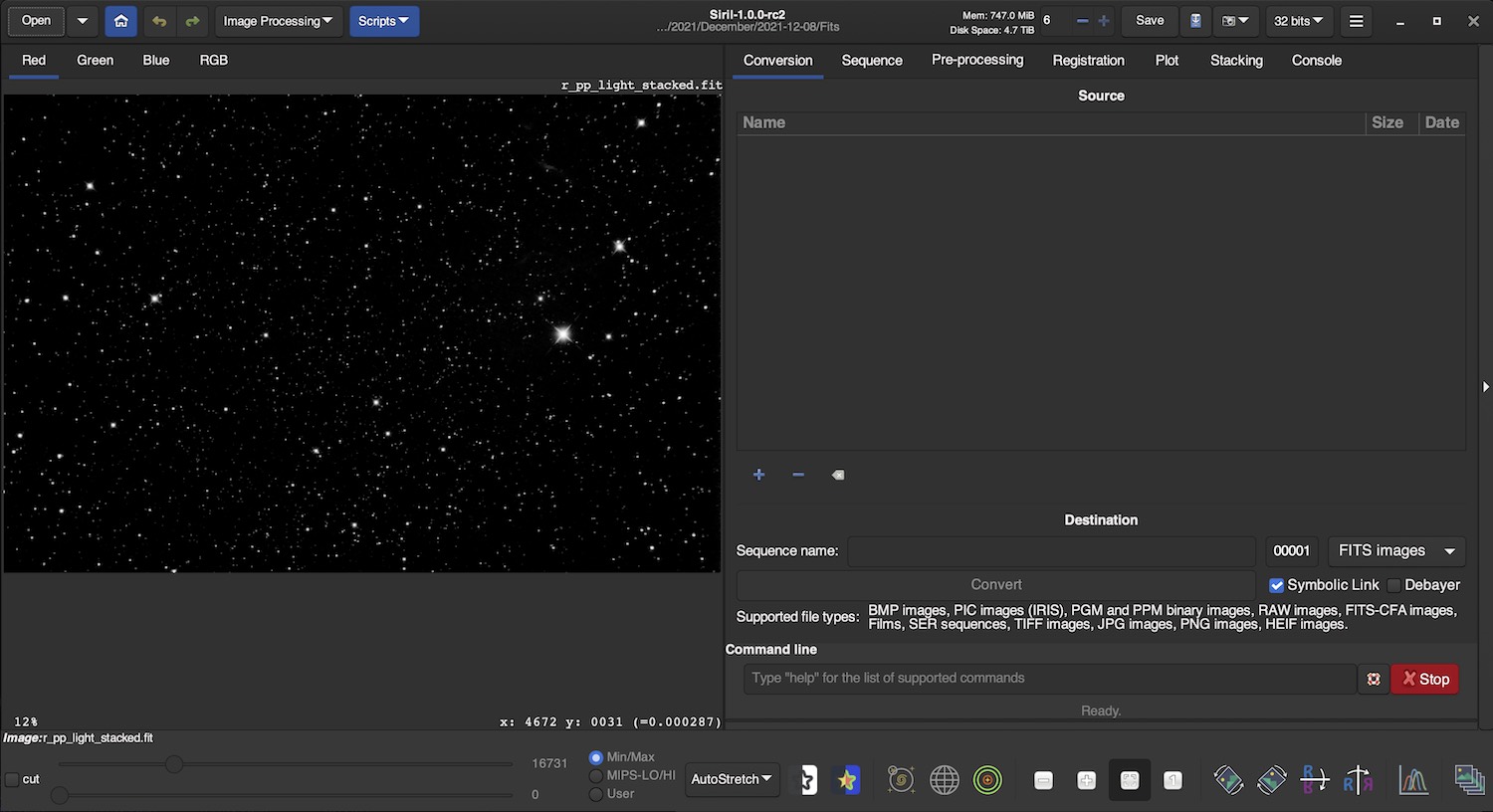Click the zoom to fit icon
1493x812 pixels.
(x=1130, y=780)
